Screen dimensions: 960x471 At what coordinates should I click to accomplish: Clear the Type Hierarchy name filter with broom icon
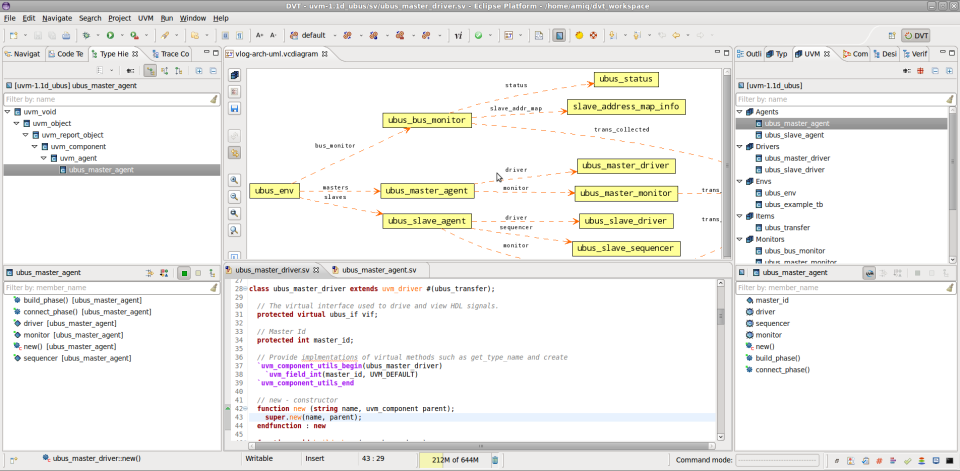click(x=213, y=100)
